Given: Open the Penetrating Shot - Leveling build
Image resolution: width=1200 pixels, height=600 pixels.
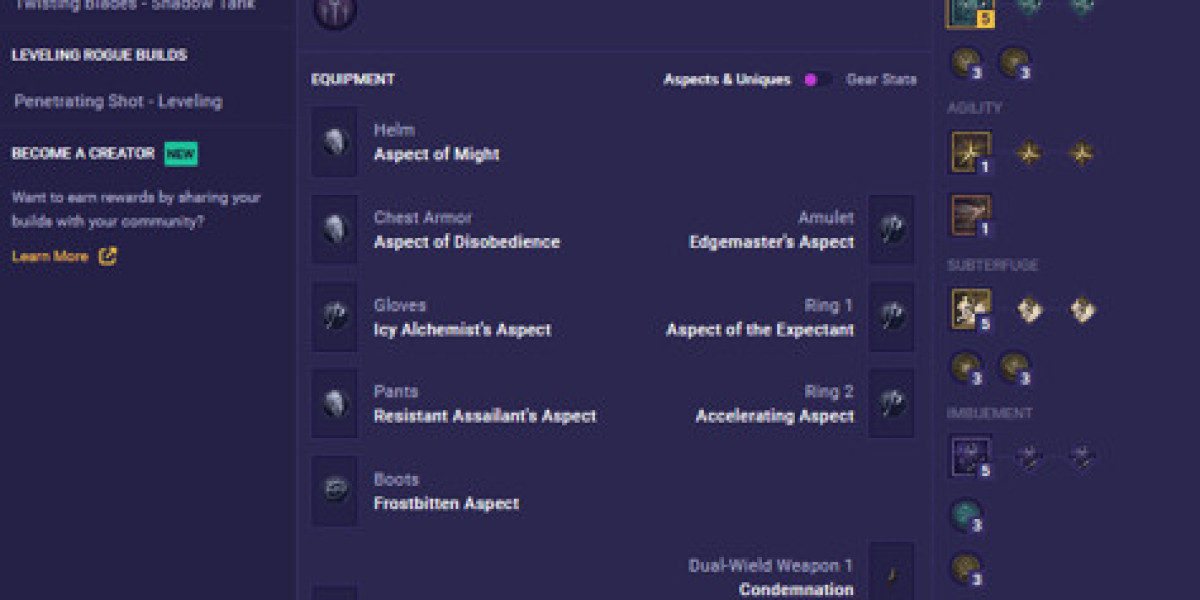Looking at the screenshot, I should [x=118, y=101].
